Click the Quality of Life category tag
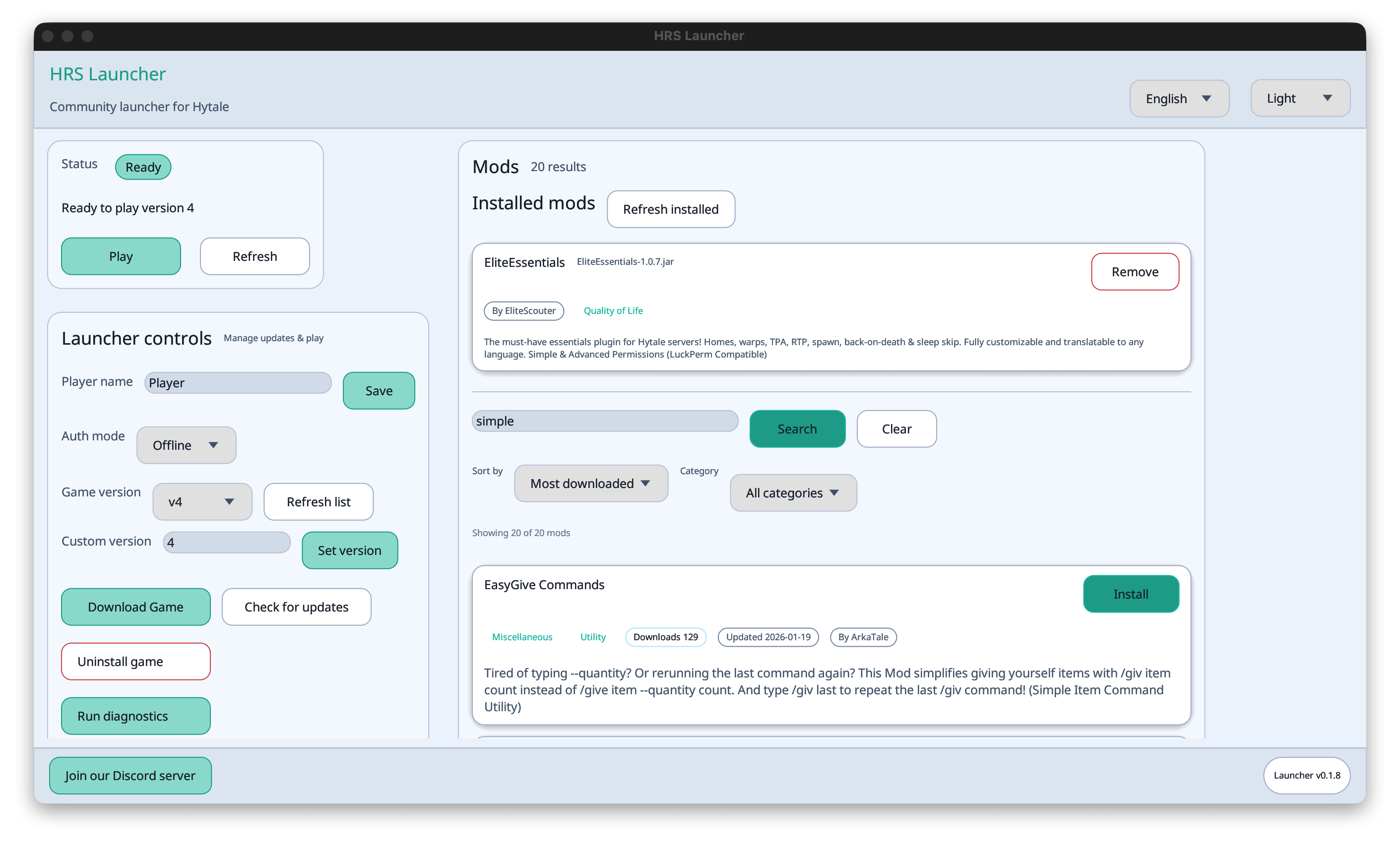This screenshot has height=849, width=1400. pos(613,310)
